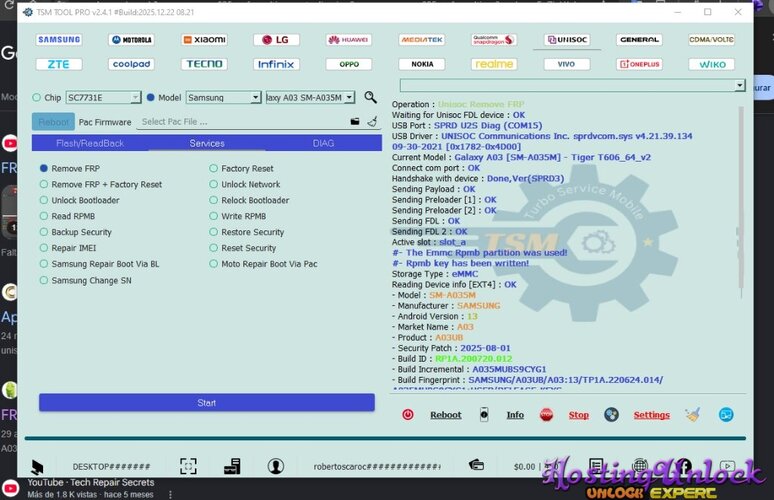Select the Factory Reset option
Viewport: 774px width, 500px height.
click(x=241, y=168)
